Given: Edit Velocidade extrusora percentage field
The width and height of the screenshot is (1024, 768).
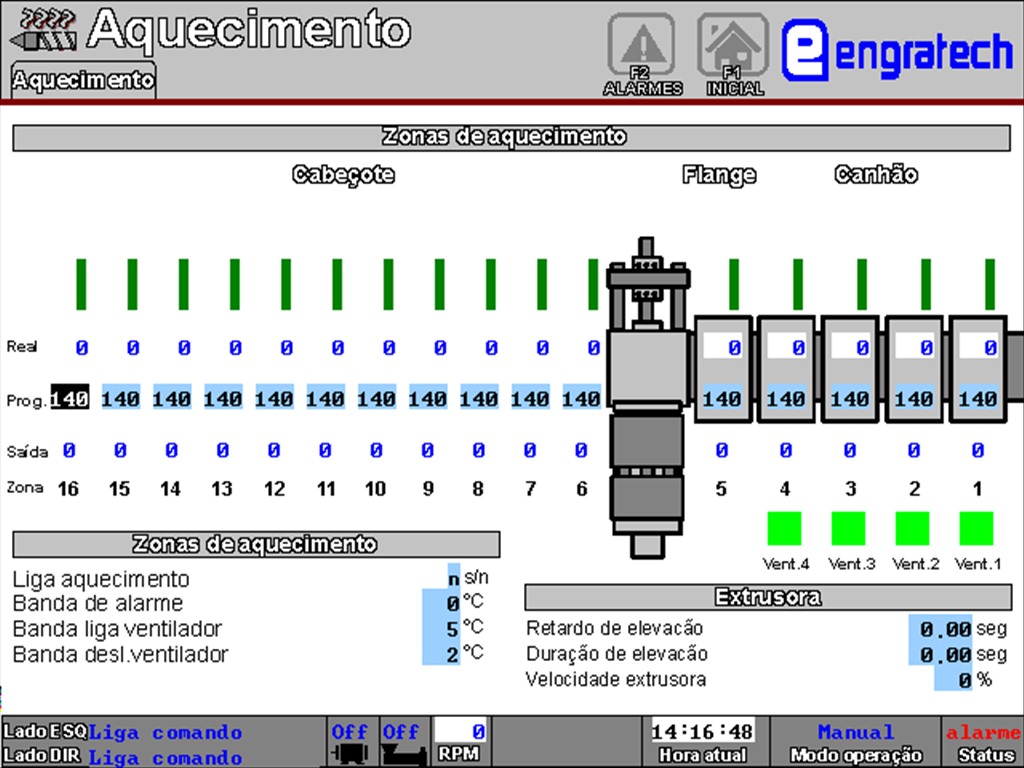Looking at the screenshot, I should pyautogui.click(x=953, y=680).
